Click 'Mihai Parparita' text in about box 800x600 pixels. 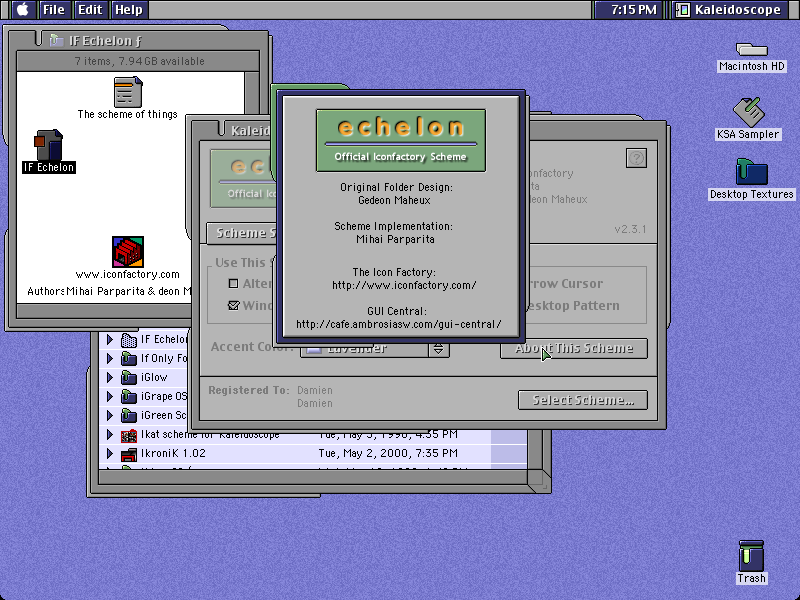click(395, 239)
